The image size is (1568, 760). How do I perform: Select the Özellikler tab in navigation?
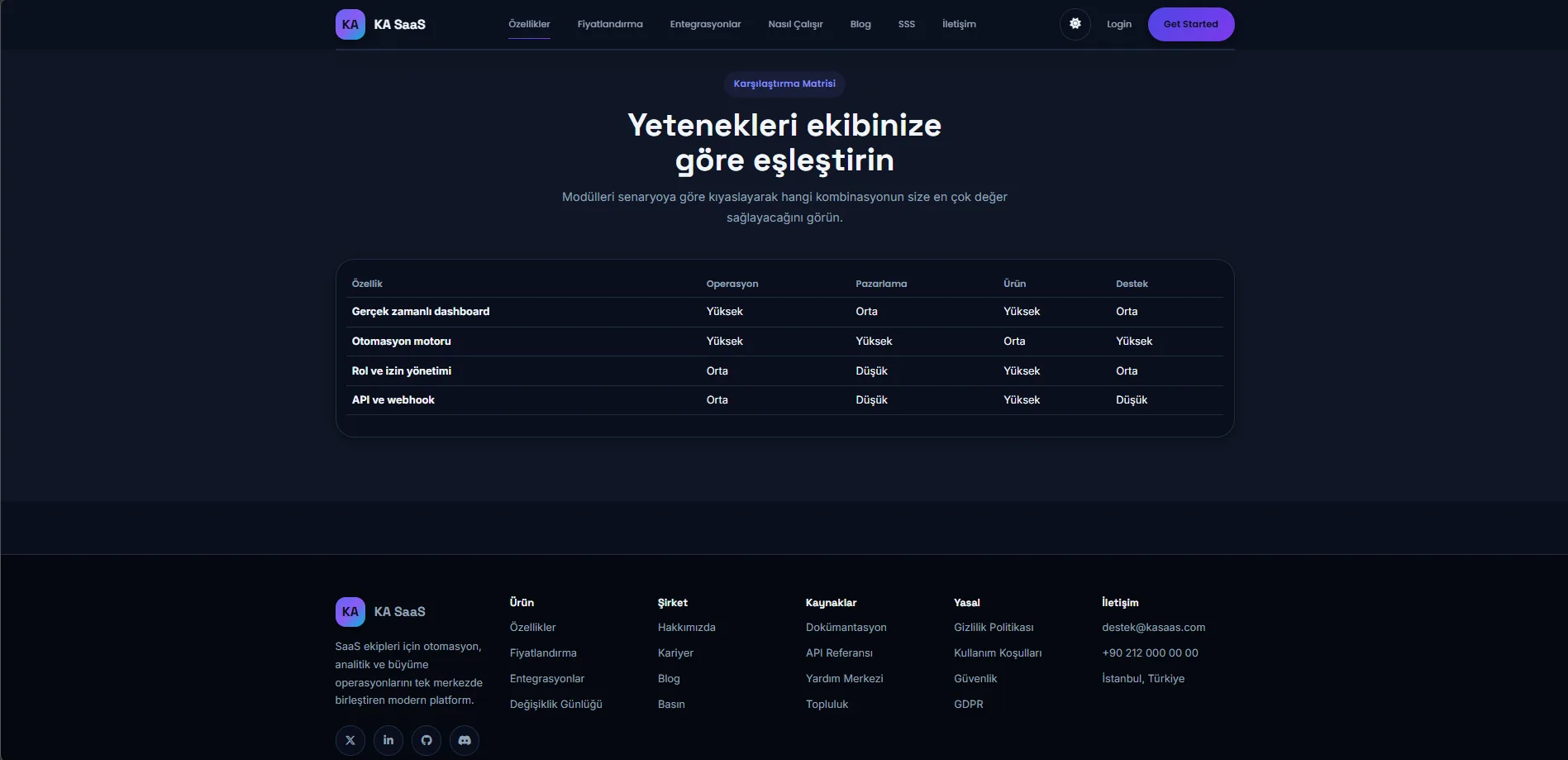coord(528,24)
